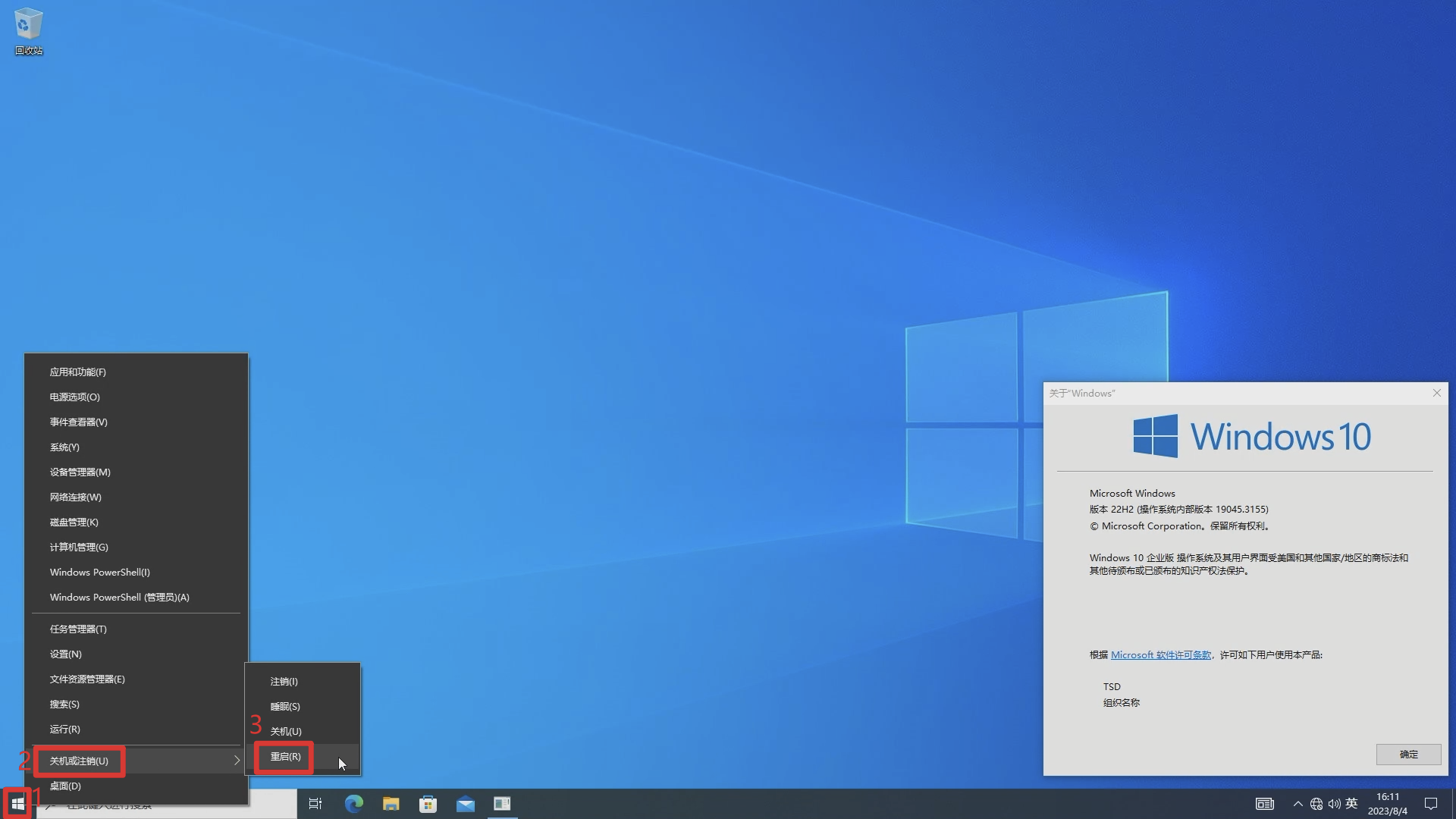Click the taskbar search input box
This screenshot has width=1456, height=819.
click(x=167, y=804)
